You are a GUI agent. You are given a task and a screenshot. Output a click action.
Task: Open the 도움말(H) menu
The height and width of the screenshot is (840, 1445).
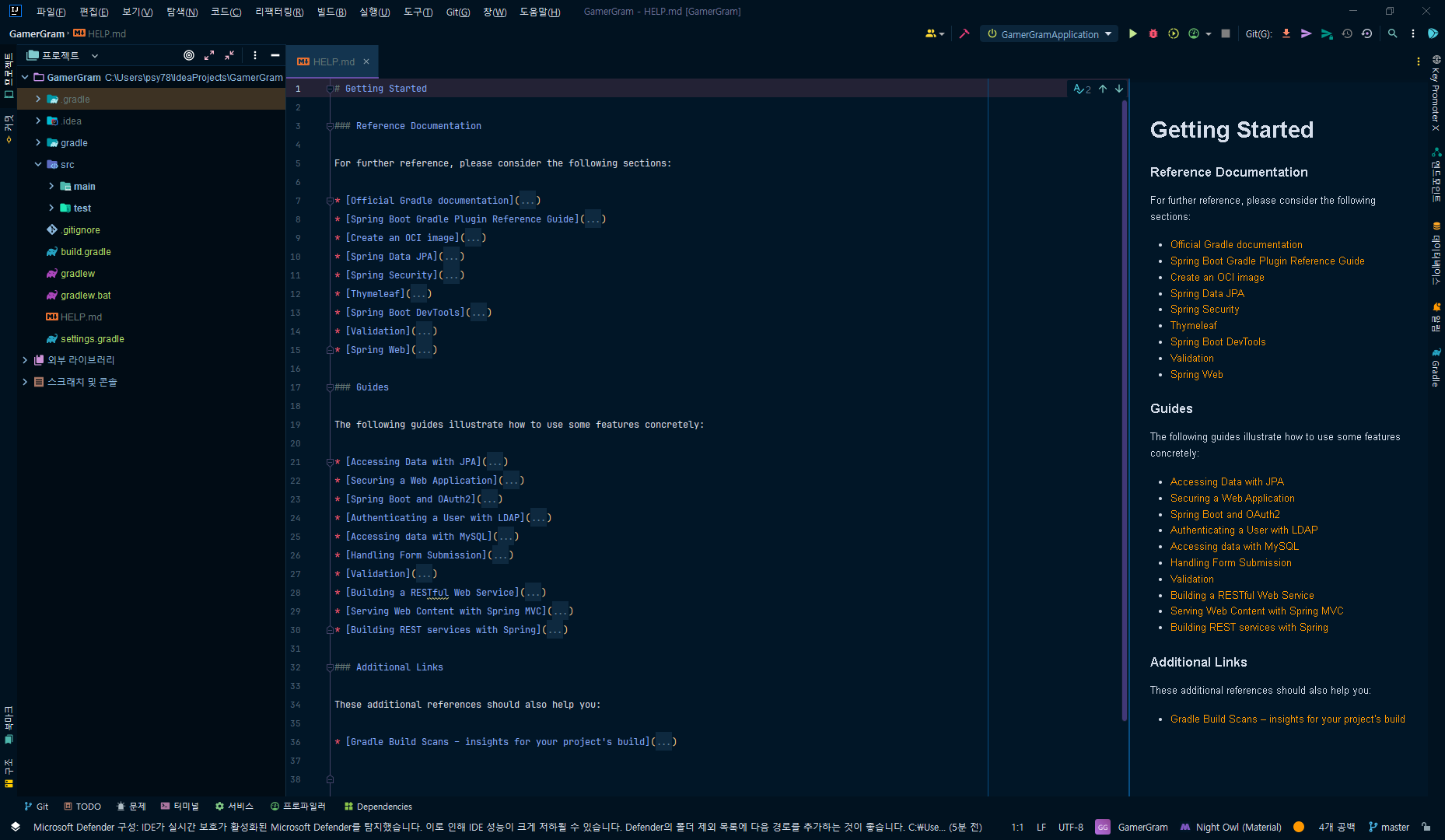pyautogui.click(x=540, y=12)
